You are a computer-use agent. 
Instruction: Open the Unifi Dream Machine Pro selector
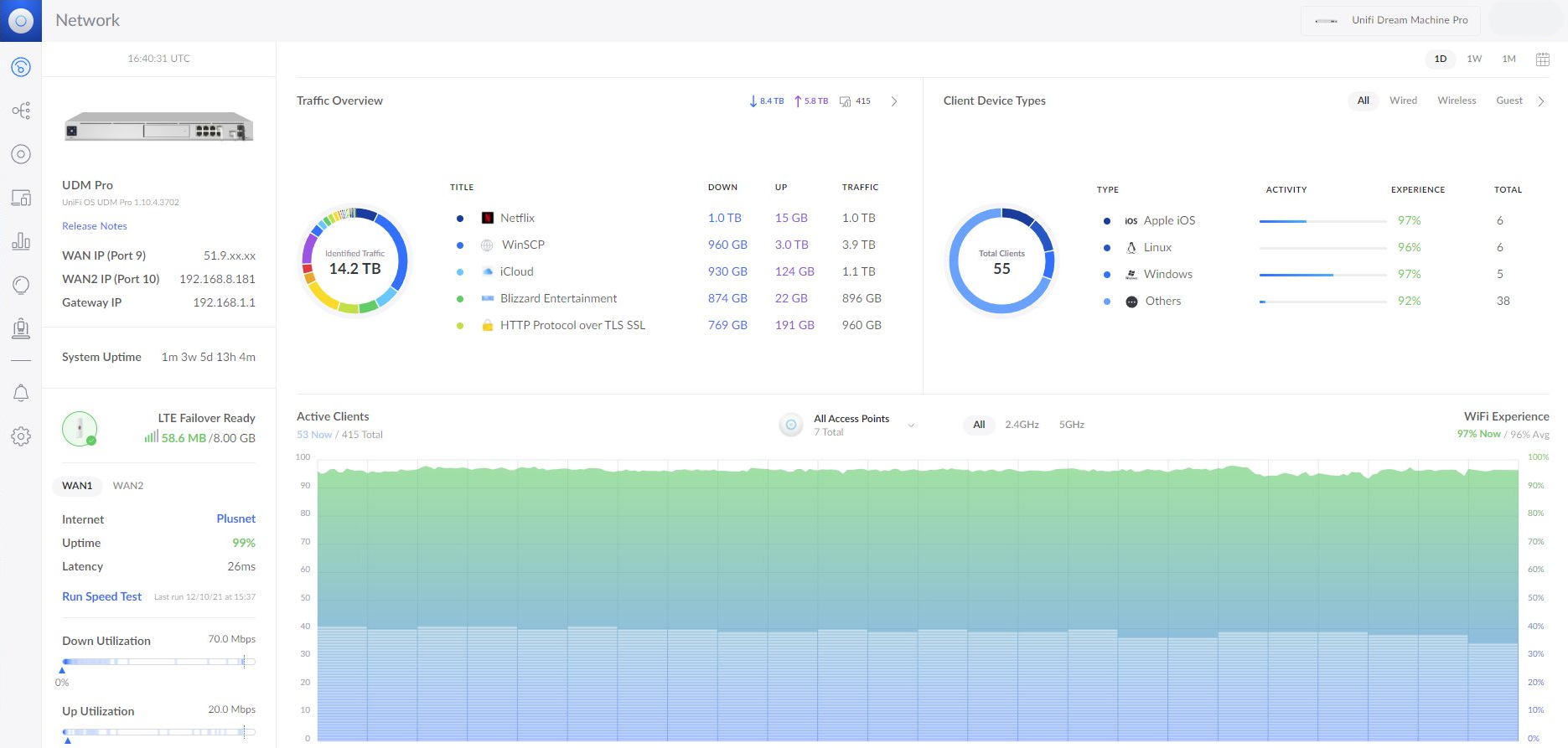[x=1391, y=20]
